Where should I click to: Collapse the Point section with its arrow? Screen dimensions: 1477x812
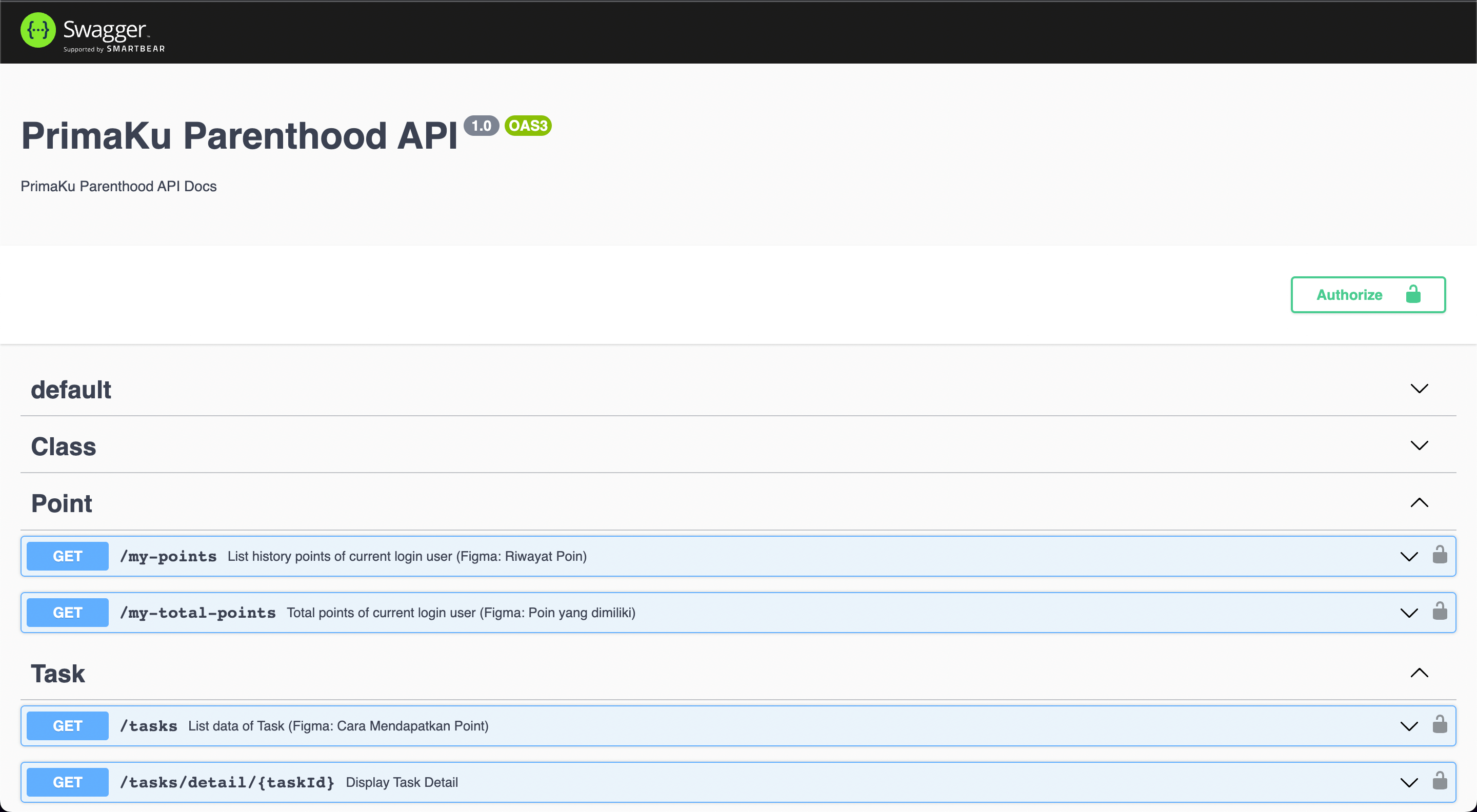tap(1419, 502)
